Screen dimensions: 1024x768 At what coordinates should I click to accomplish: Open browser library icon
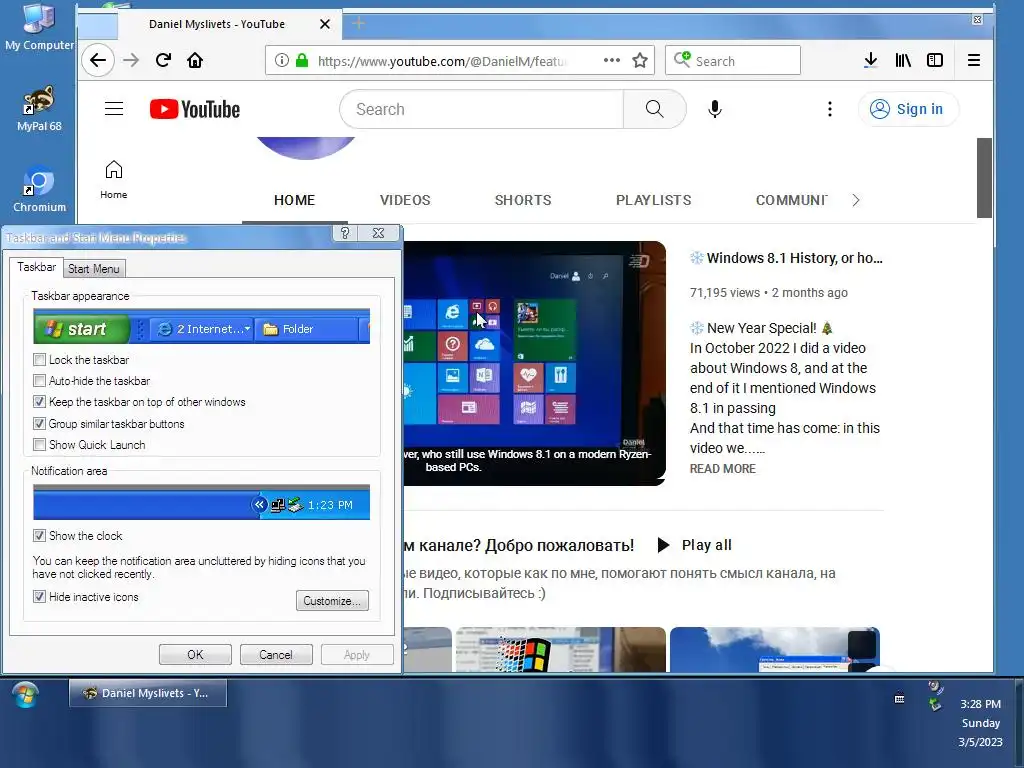point(903,61)
